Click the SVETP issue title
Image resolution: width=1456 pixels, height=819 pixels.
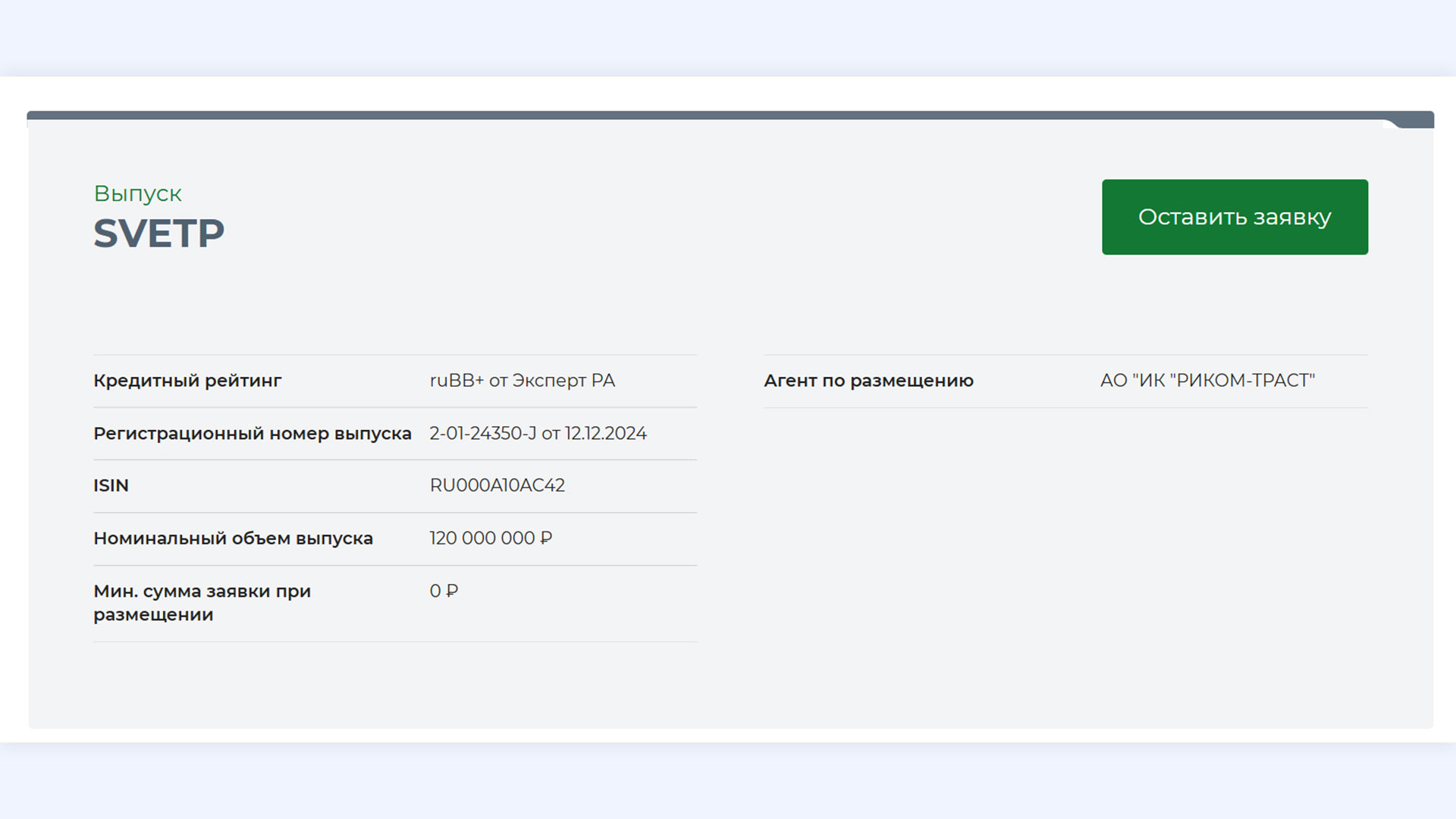[x=158, y=234]
